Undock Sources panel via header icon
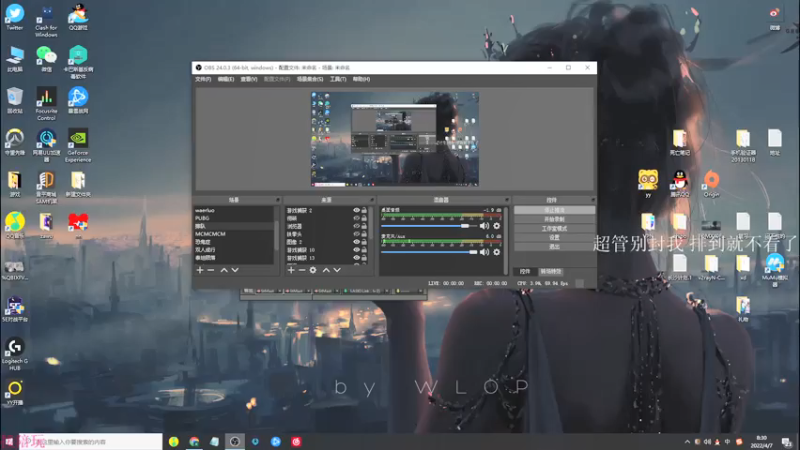Image resolution: width=800 pixels, height=450 pixels. click(371, 200)
